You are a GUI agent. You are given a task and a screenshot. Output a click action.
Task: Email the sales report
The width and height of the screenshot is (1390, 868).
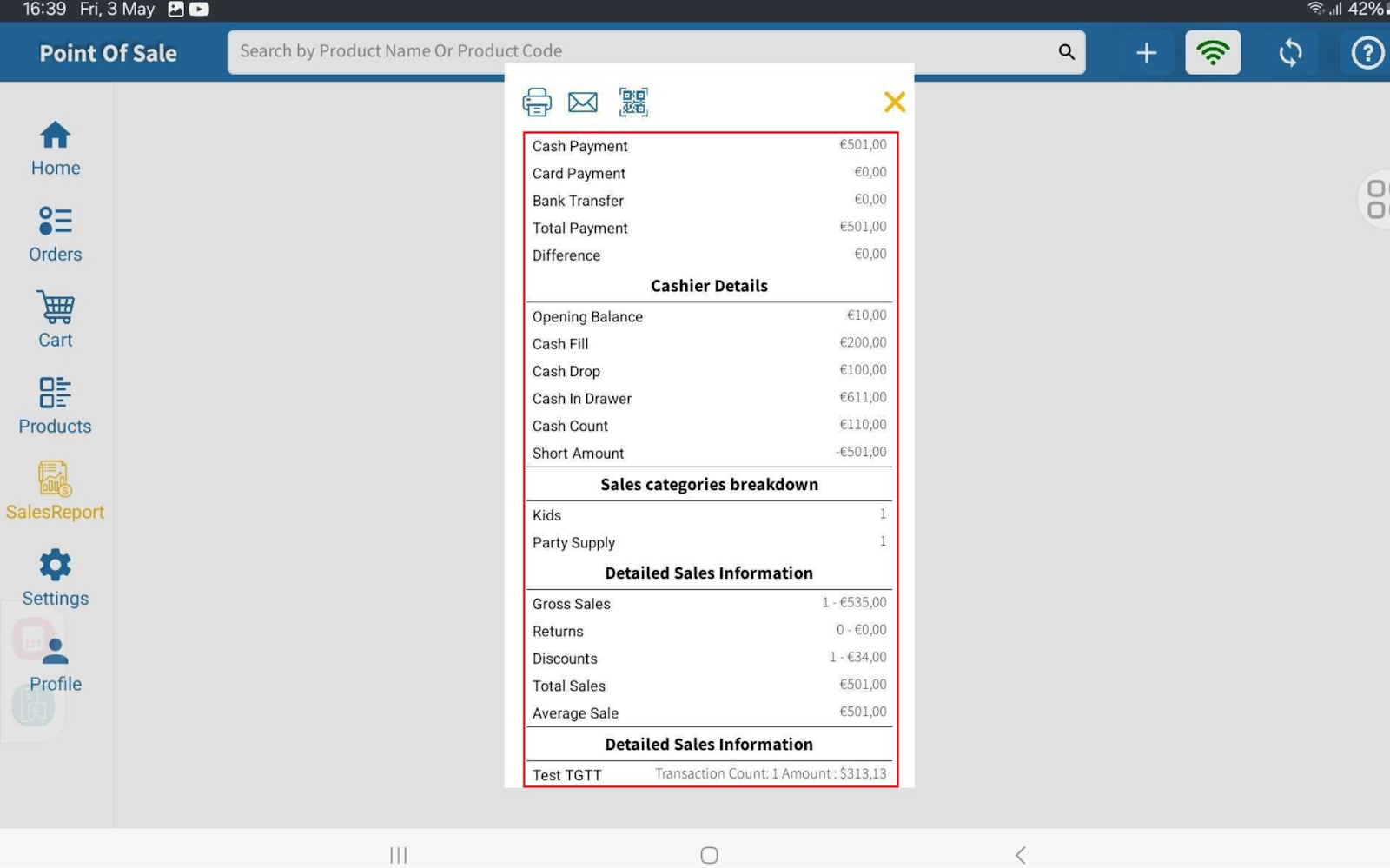582,103
